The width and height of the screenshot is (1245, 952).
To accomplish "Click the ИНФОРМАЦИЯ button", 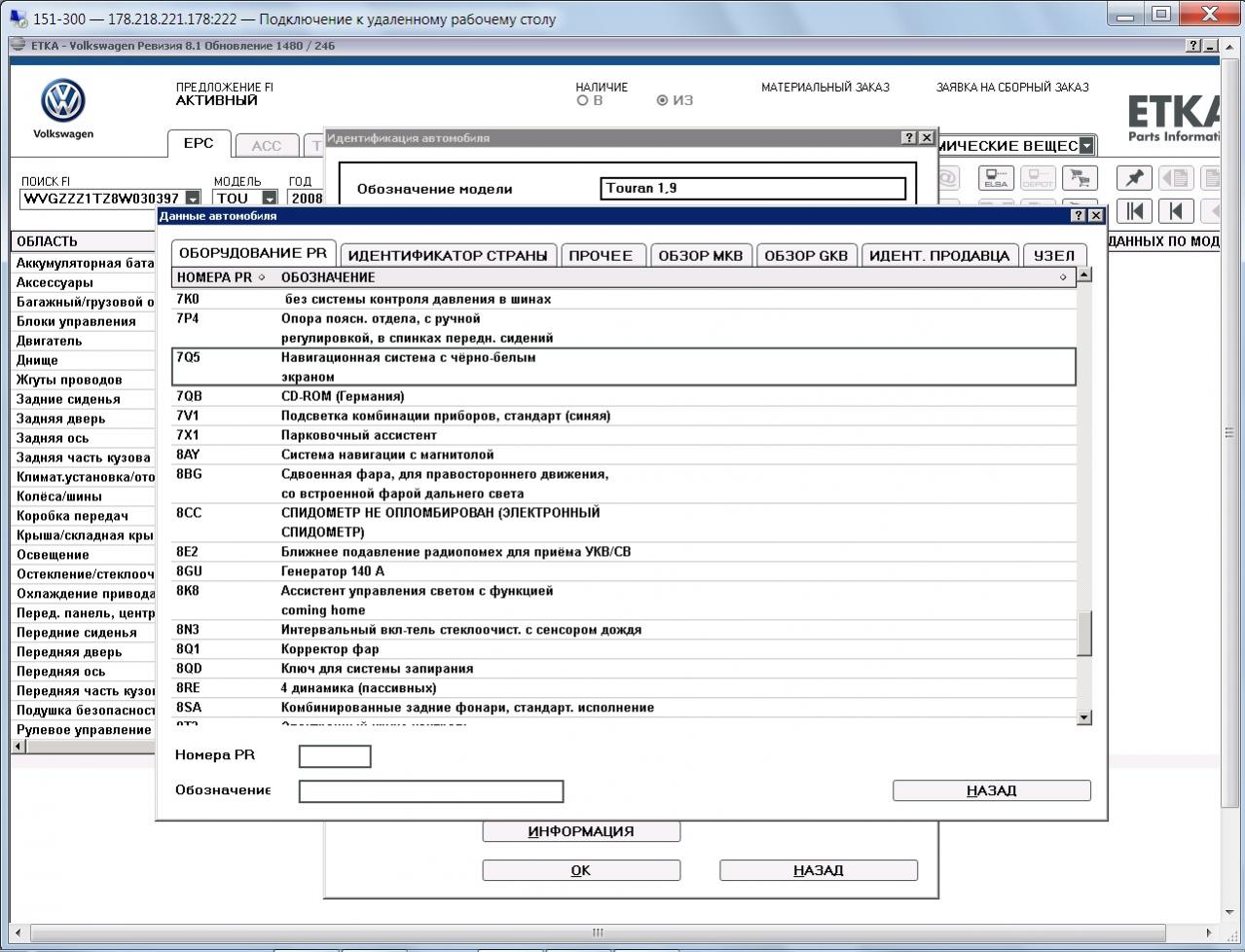I will [581, 831].
